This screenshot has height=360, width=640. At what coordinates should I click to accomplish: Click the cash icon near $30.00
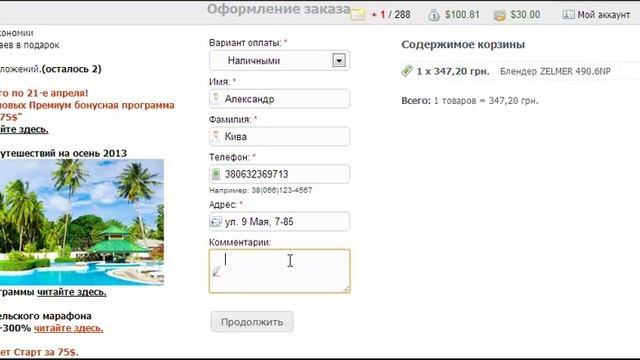(500, 16)
